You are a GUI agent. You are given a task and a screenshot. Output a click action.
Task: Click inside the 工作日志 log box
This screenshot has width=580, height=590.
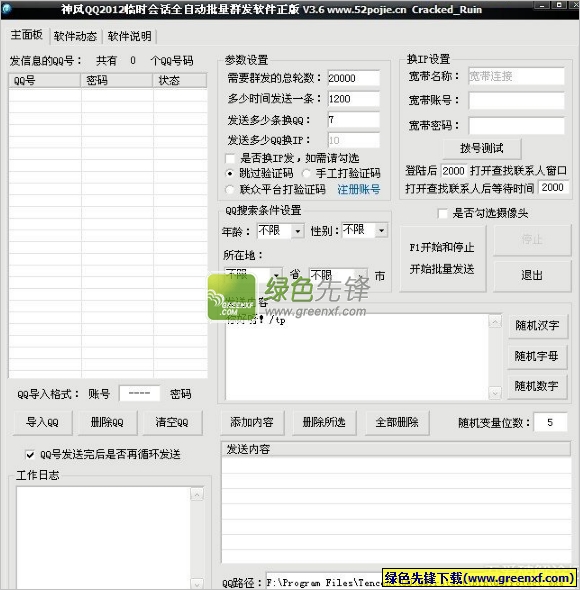click(103, 537)
